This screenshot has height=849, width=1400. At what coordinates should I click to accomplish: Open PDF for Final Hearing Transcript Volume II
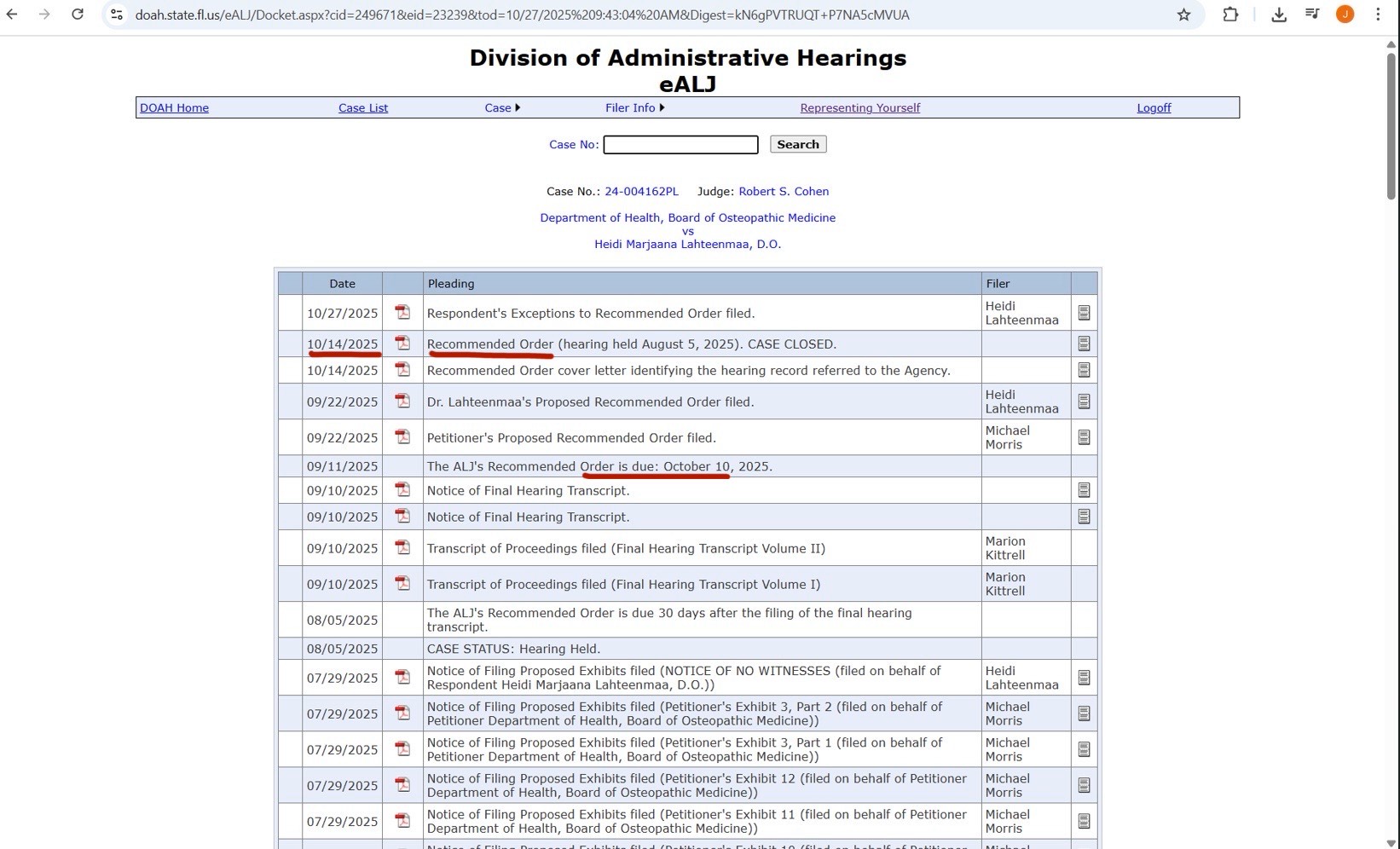[x=402, y=548]
